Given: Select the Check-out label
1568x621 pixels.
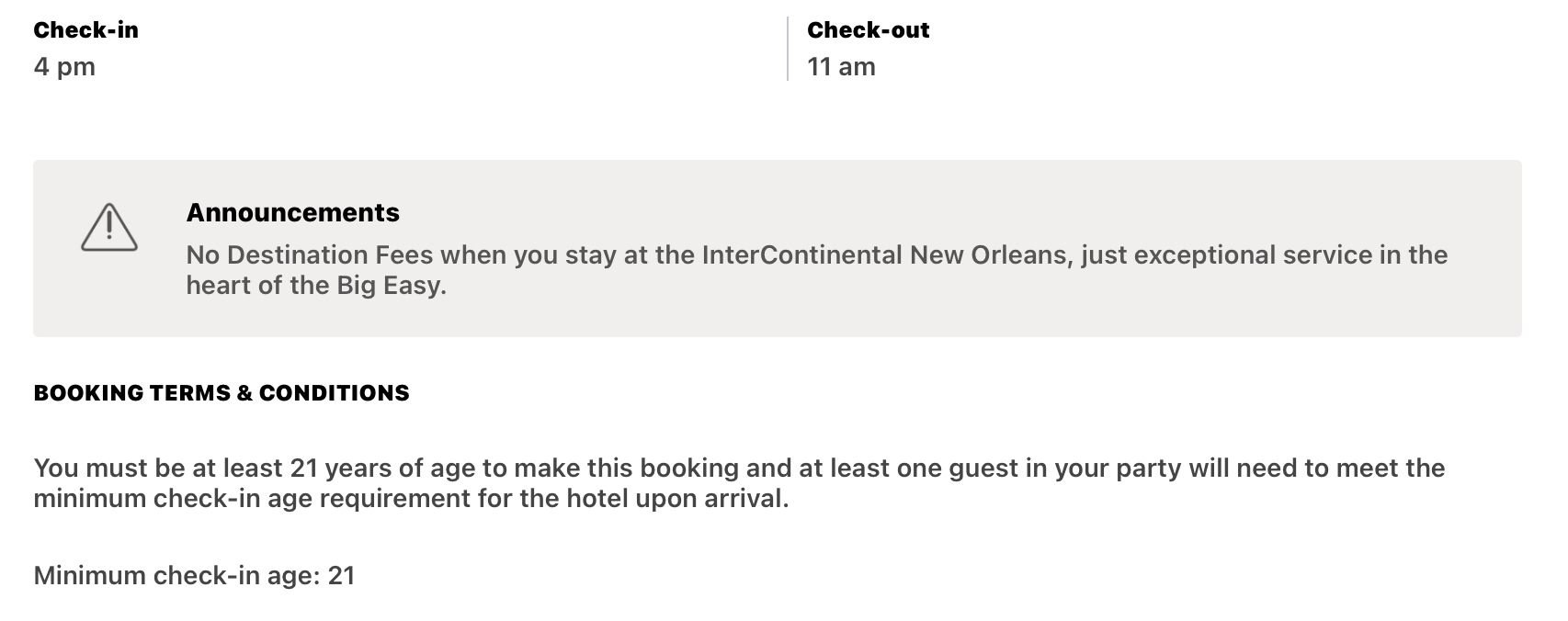Looking at the screenshot, I should (868, 30).
